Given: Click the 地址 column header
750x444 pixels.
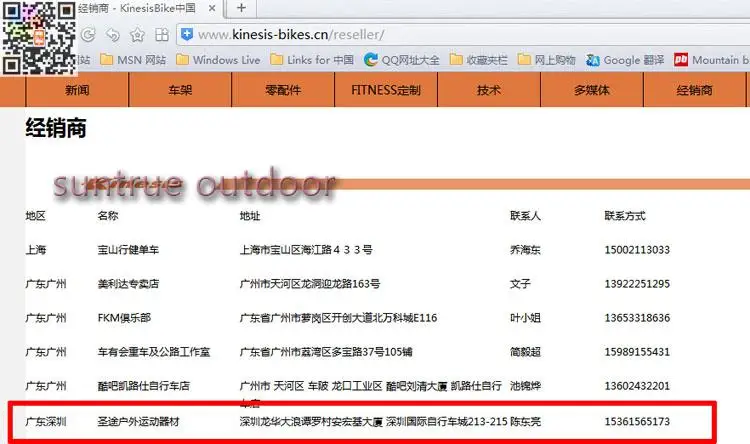Looking at the screenshot, I should 250,216.
